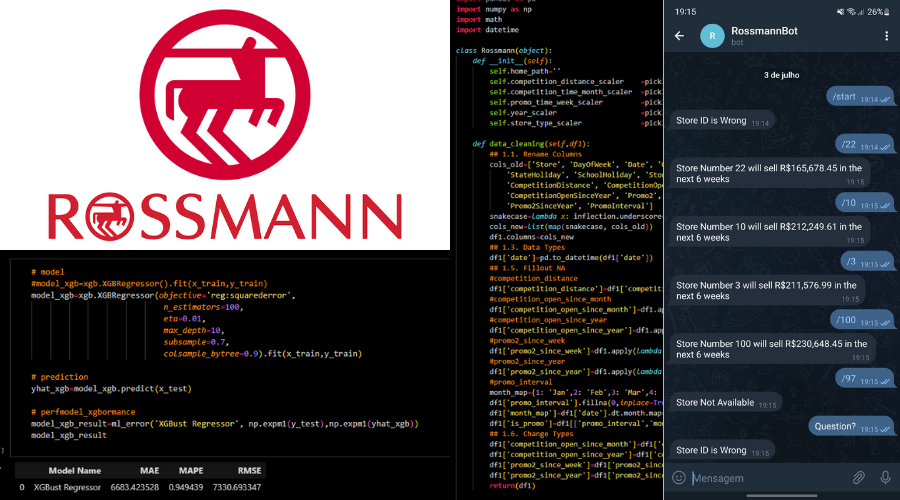This screenshot has height=500, width=900.
Task: Open the emoji picker in message bar
Action: tap(679, 478)
